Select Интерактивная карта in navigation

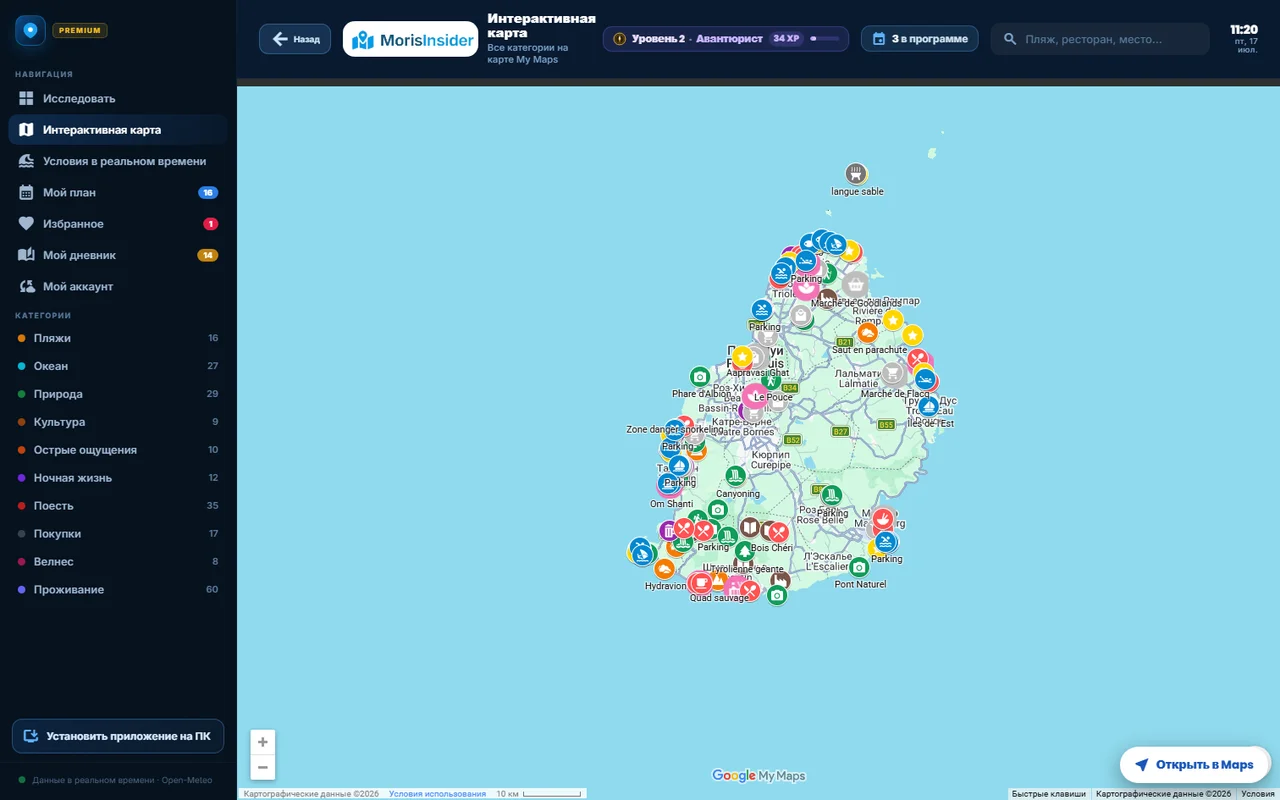coord(118,130)
